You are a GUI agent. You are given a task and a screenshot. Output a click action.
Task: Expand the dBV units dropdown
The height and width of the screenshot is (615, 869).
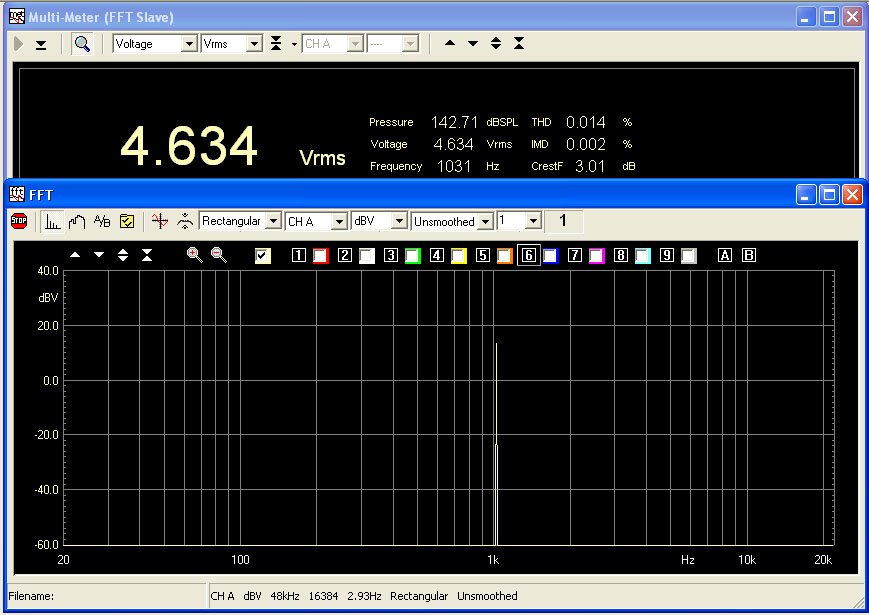click(x=379, y=221)
